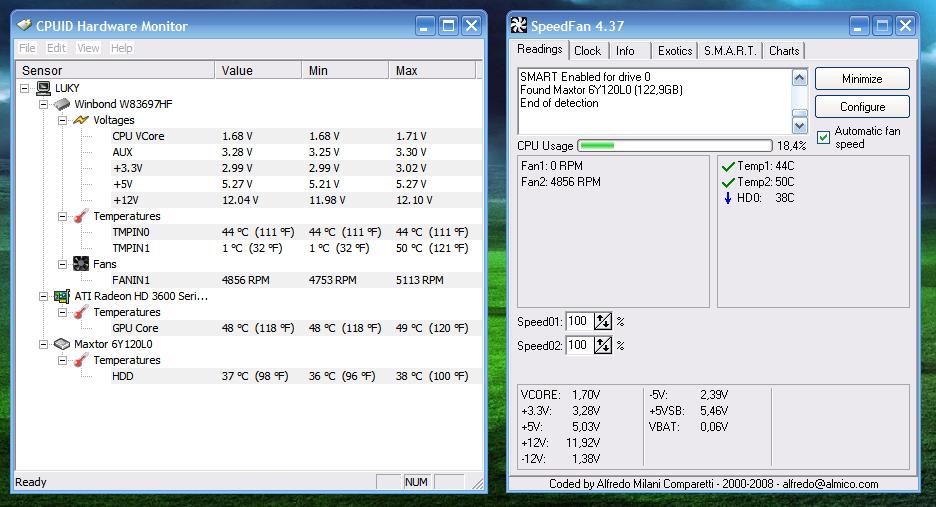Click the Sensor column header

(115, 70)
